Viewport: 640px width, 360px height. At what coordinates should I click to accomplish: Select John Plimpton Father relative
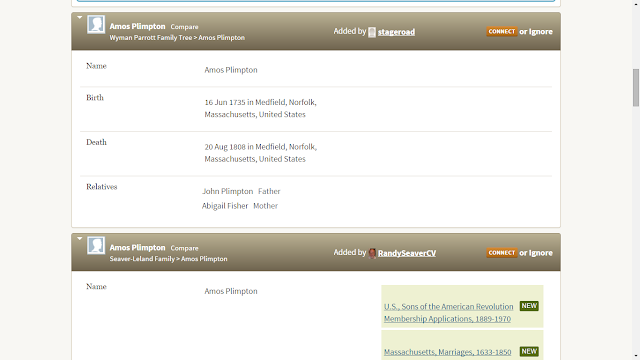point(241,191)
